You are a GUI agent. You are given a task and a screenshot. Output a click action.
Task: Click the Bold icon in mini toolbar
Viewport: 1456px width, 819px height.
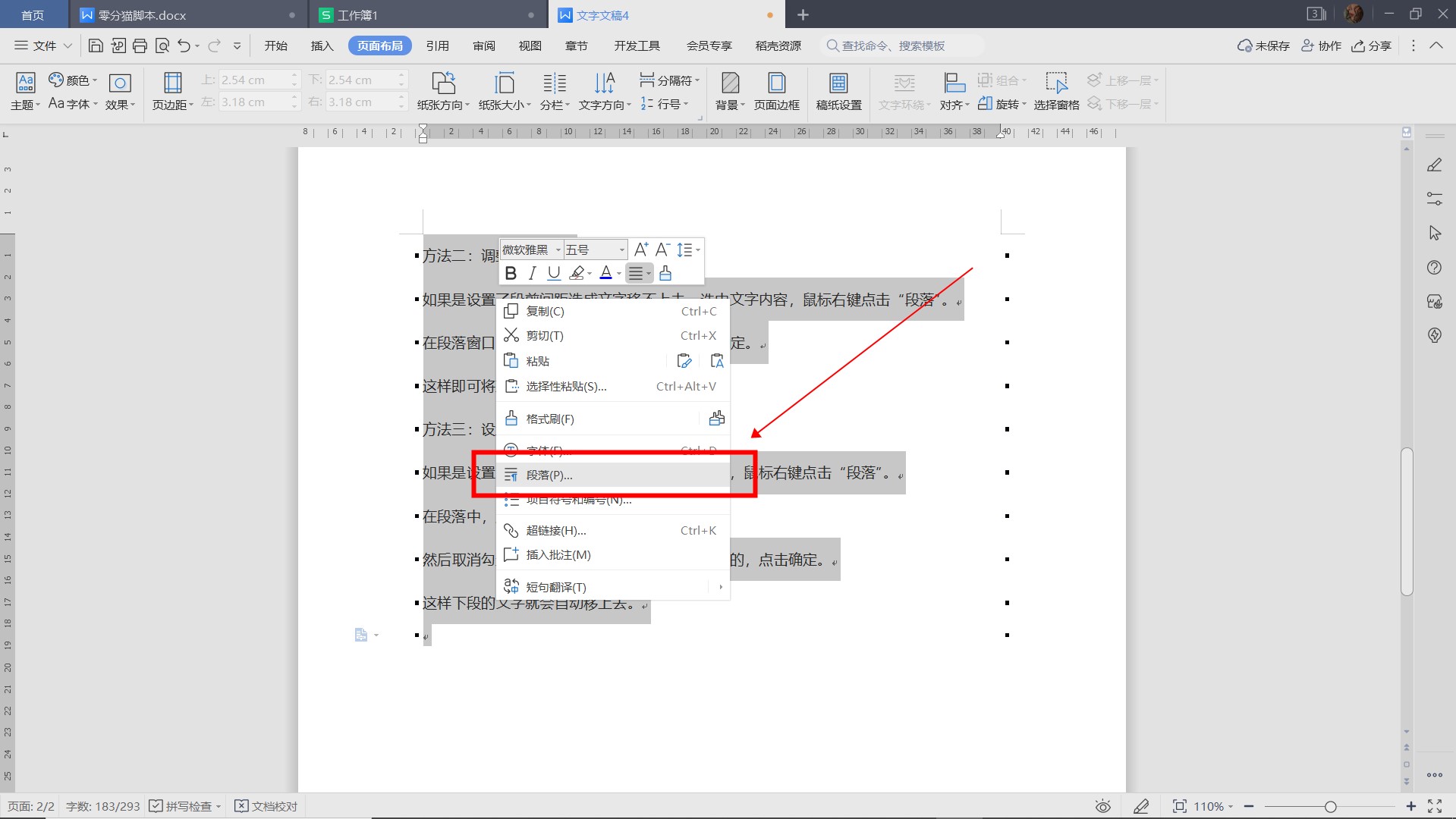click(511, 273)
